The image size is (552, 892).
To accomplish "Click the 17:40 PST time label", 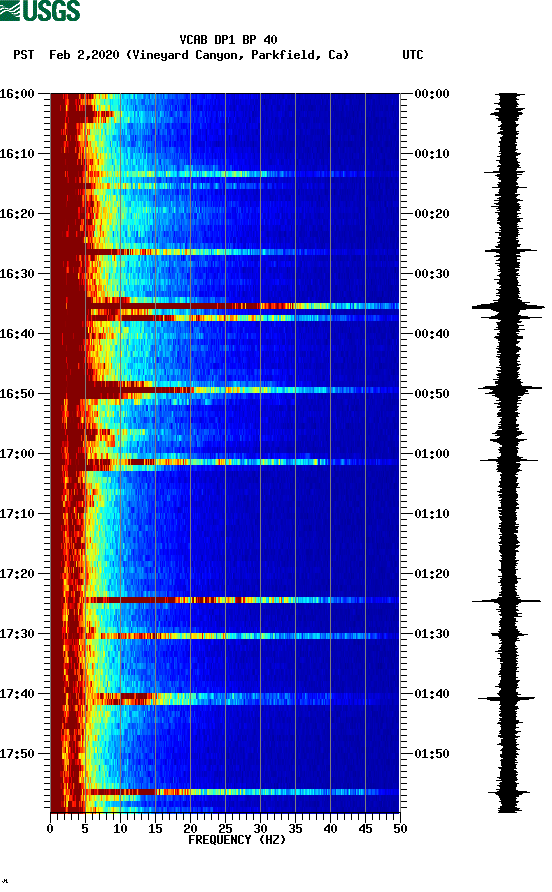I will (17, 694).
